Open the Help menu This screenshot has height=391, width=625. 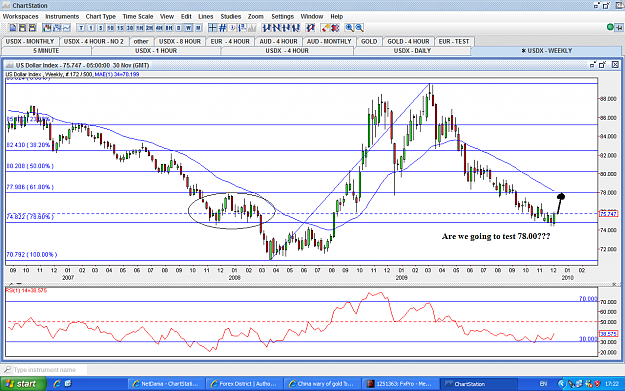(x=337, y=17)
